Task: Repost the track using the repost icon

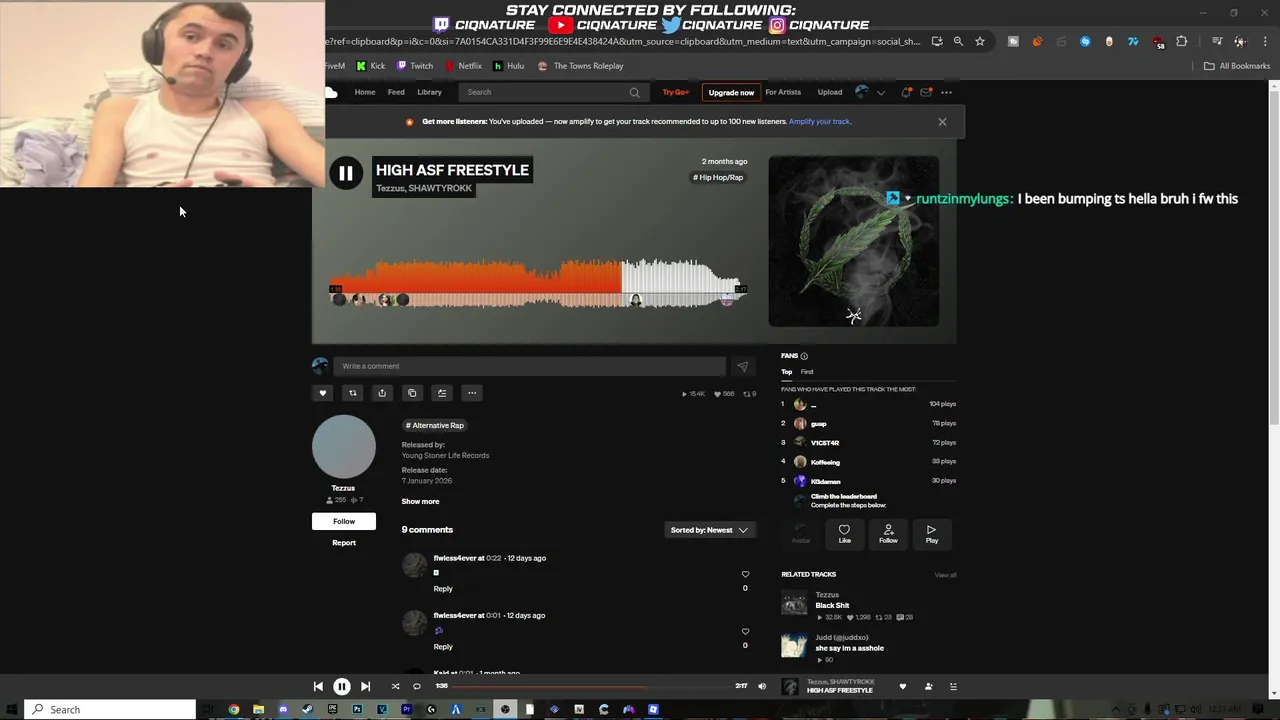Action: tap(352, 393)
